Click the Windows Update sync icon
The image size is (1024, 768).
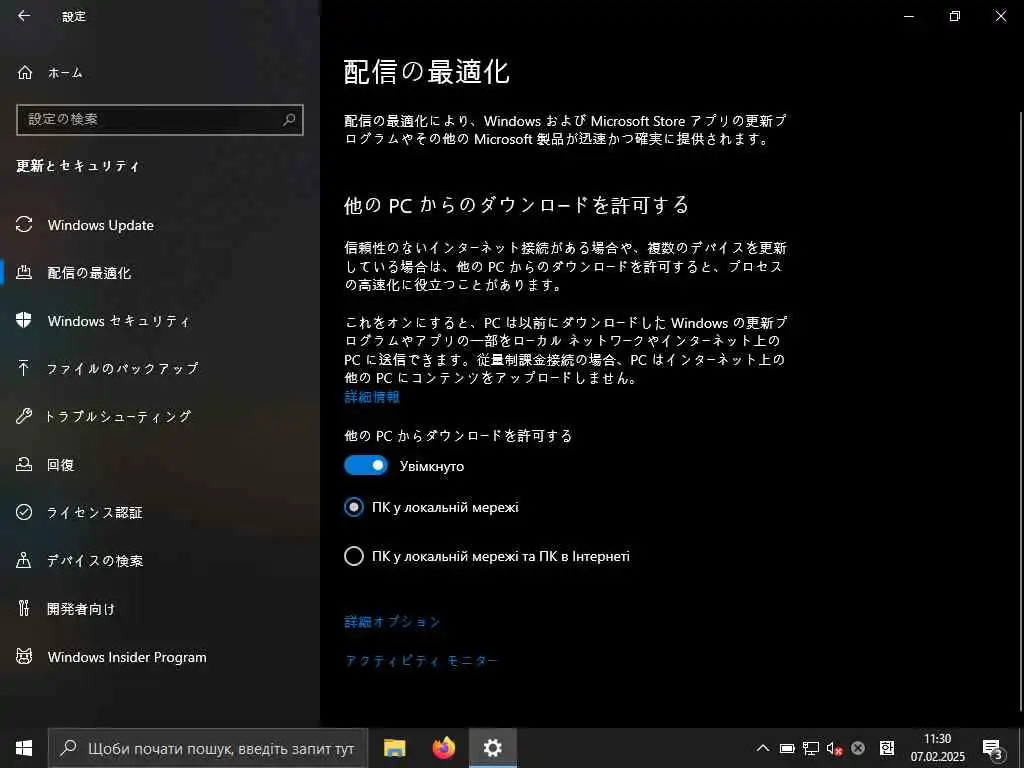pyautogui.click(x=24, y=225)
